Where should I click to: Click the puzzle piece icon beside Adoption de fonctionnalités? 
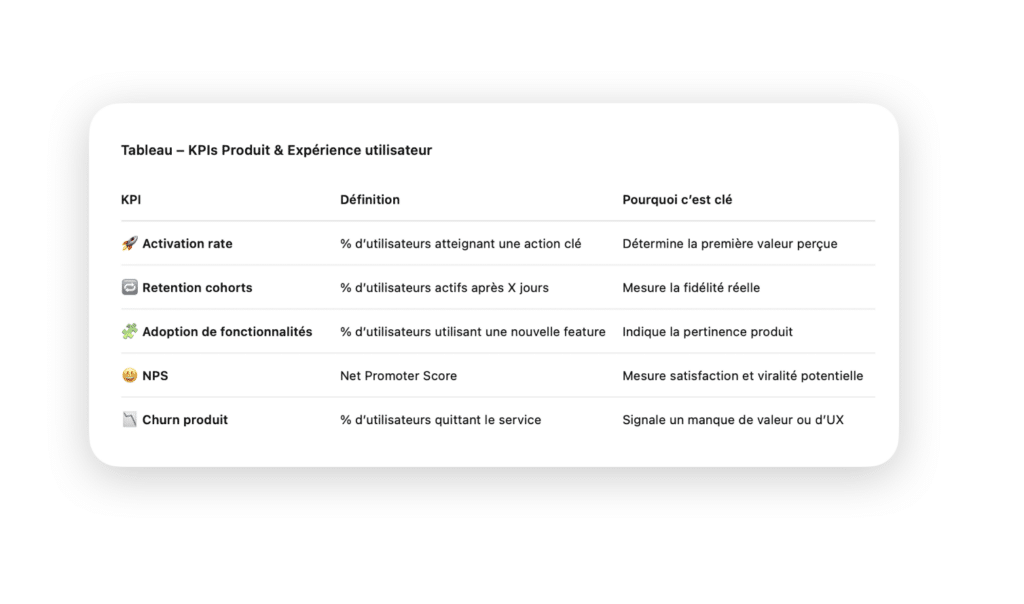pos(129,332)
